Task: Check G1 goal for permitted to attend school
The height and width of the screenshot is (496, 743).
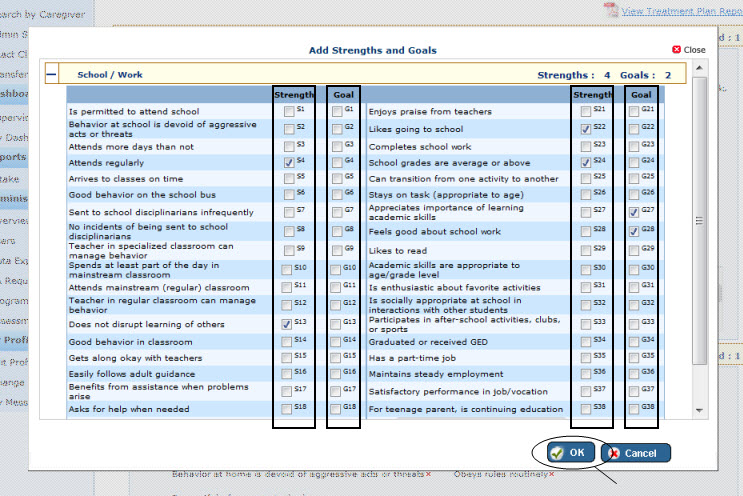Action: pyautogui.click(x=337, y=111)
